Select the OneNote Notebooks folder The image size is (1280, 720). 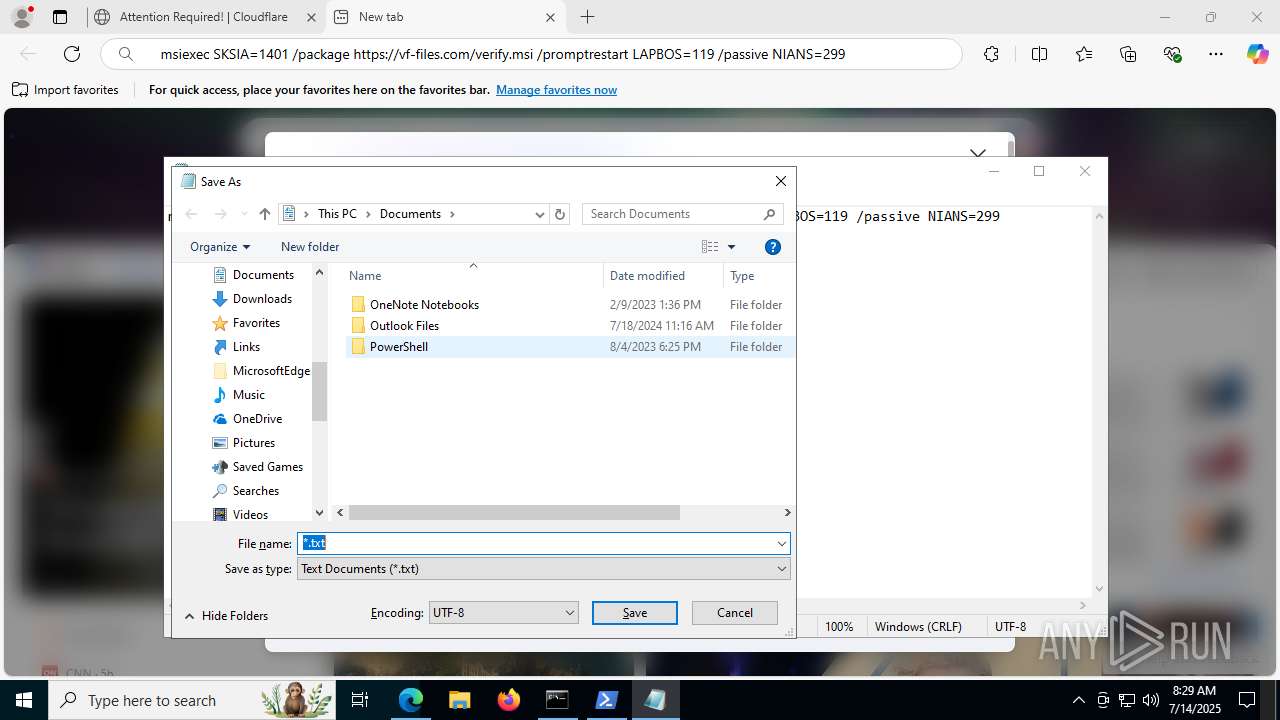(424, 305)
